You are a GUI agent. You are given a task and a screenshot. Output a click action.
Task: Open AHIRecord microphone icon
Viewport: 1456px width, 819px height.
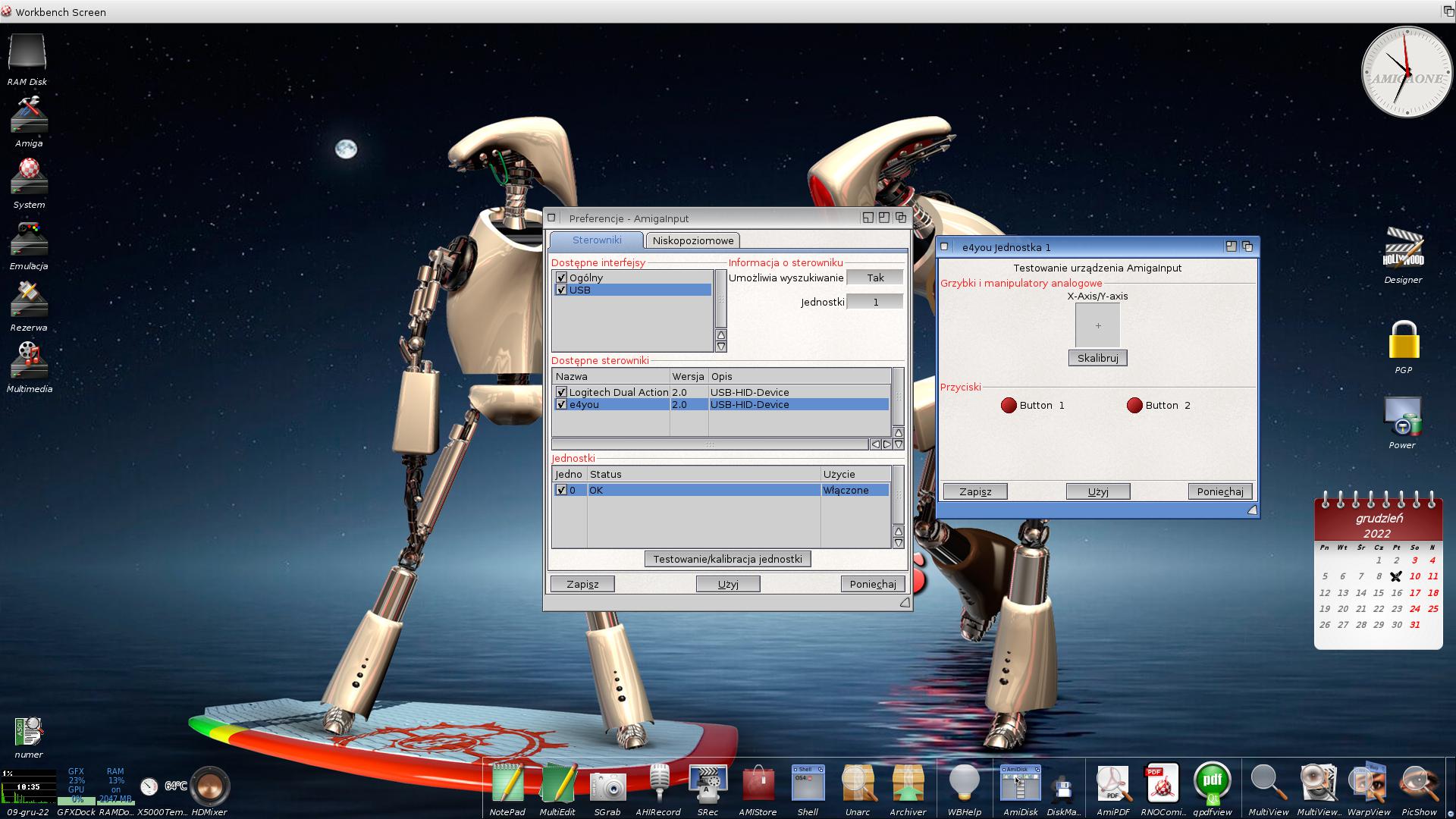click(658, 783)
